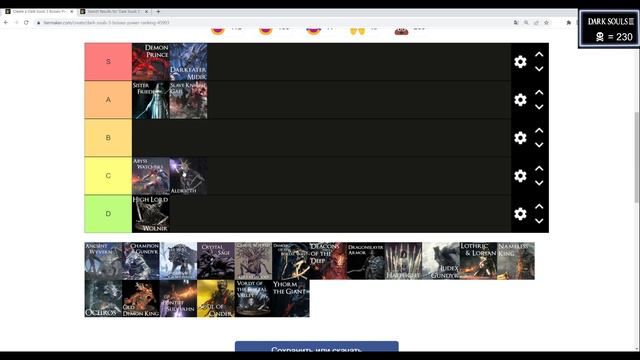Pick Champion Gundyr from unranked pool
This screenshot has width=640, height=360.
pos(141,261)
